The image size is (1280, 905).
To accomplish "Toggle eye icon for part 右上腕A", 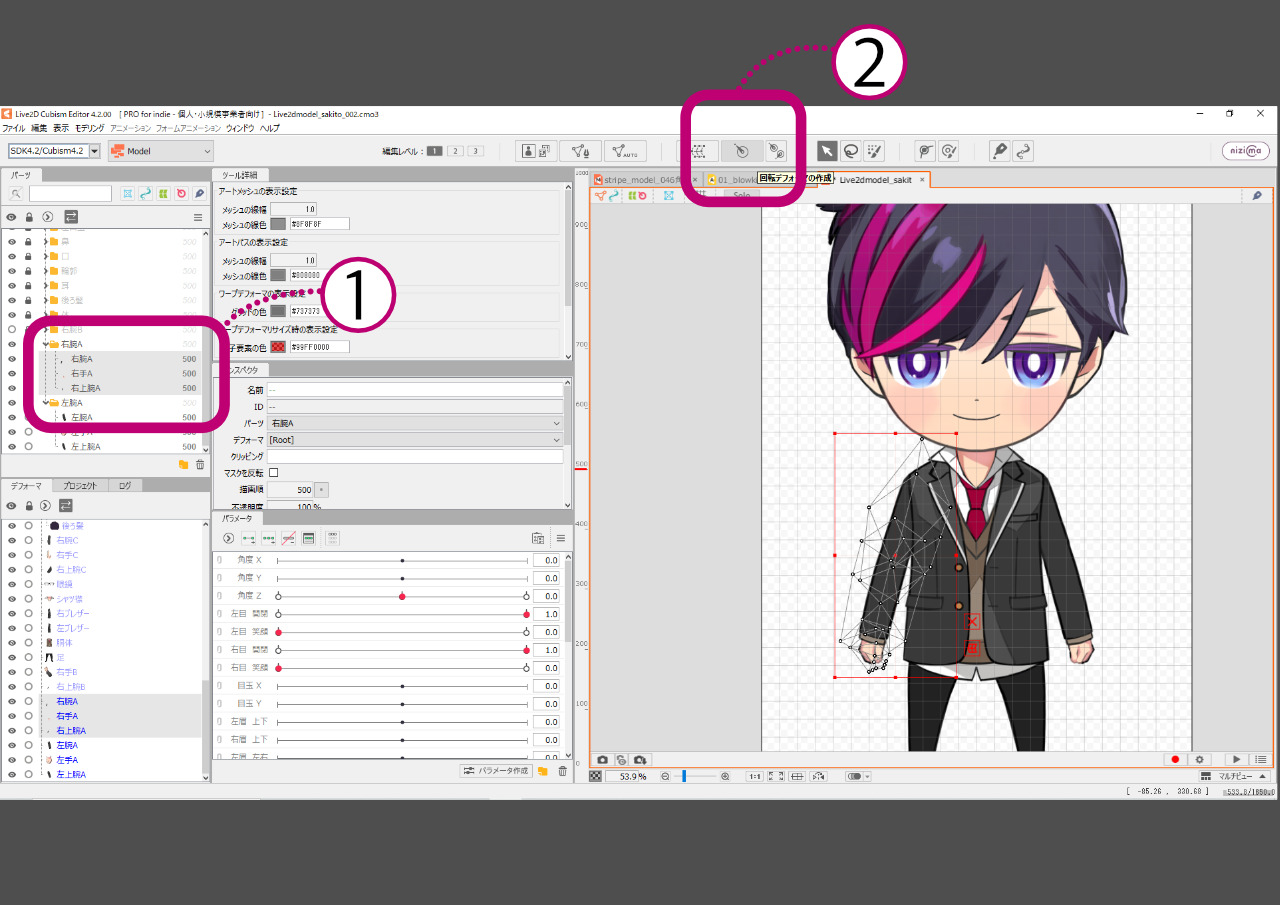I will (12, 388).
